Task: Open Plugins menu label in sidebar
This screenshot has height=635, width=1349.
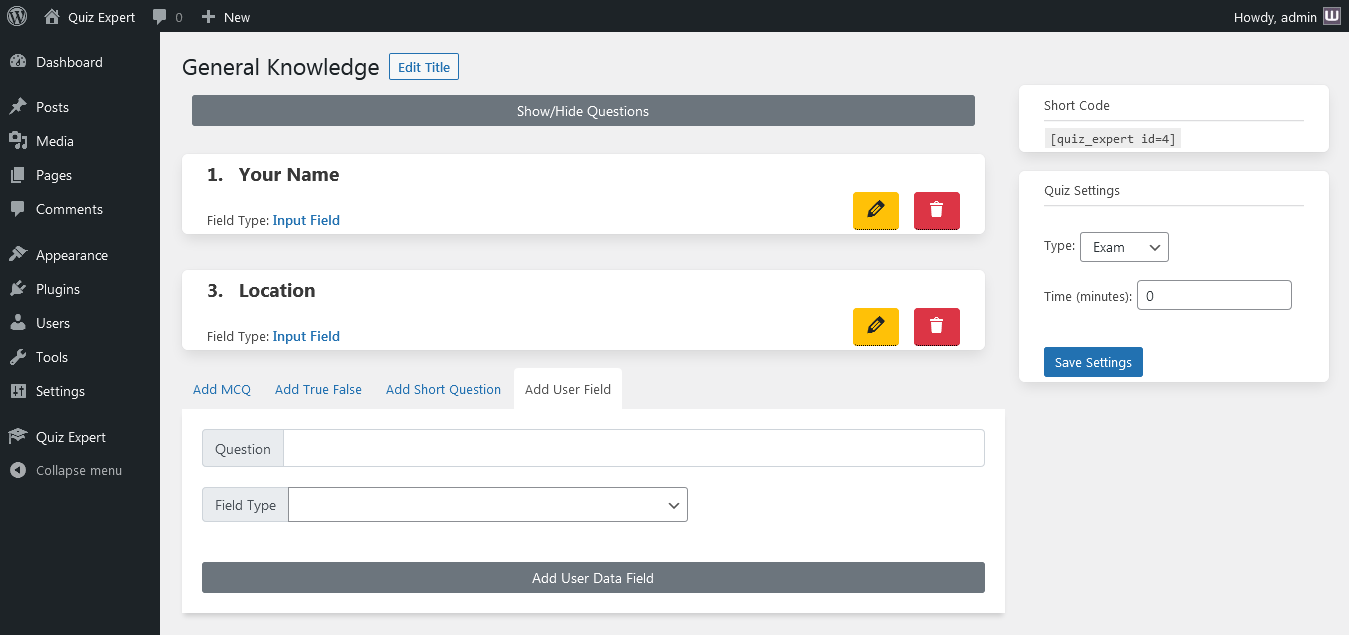Action: click(58, 289)
